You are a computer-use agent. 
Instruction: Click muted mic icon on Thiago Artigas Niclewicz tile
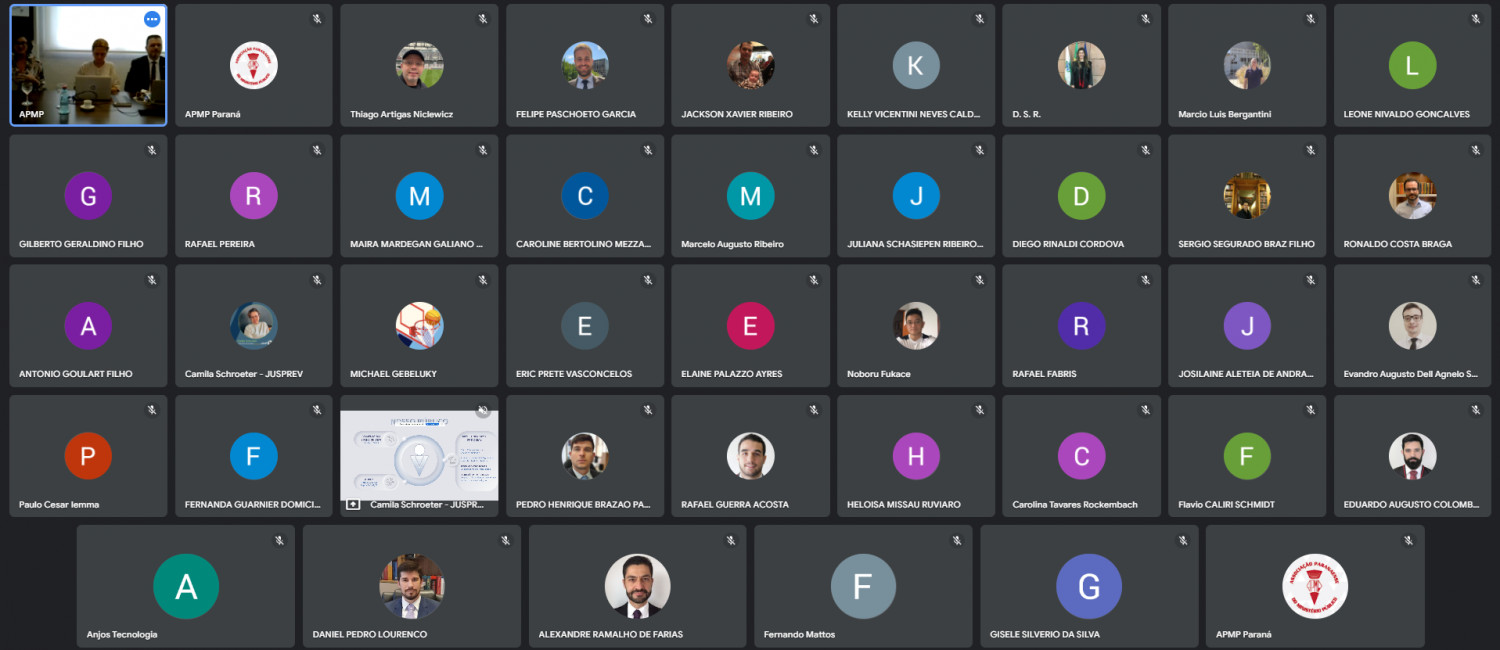[482, 19]
